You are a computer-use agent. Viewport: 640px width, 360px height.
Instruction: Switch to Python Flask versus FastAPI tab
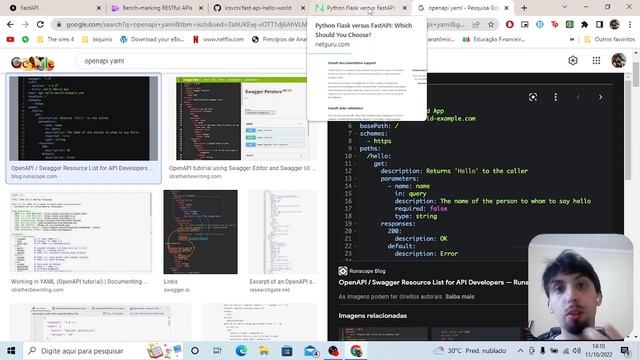click(362, 8)
